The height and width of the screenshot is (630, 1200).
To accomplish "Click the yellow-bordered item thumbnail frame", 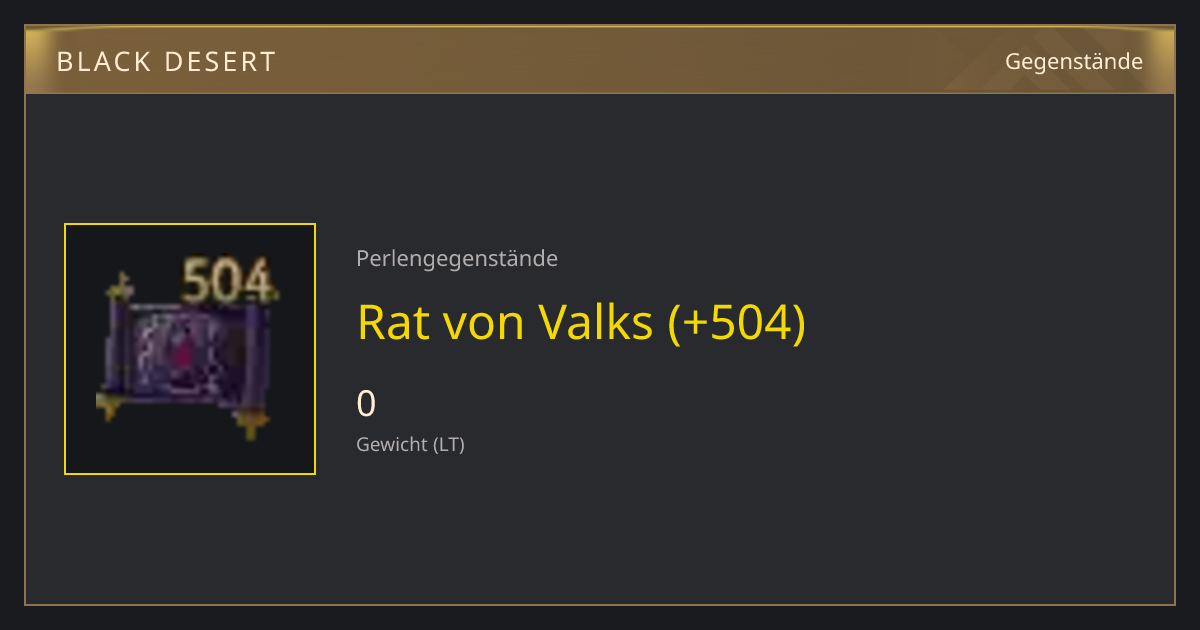I will click(190, 349).
